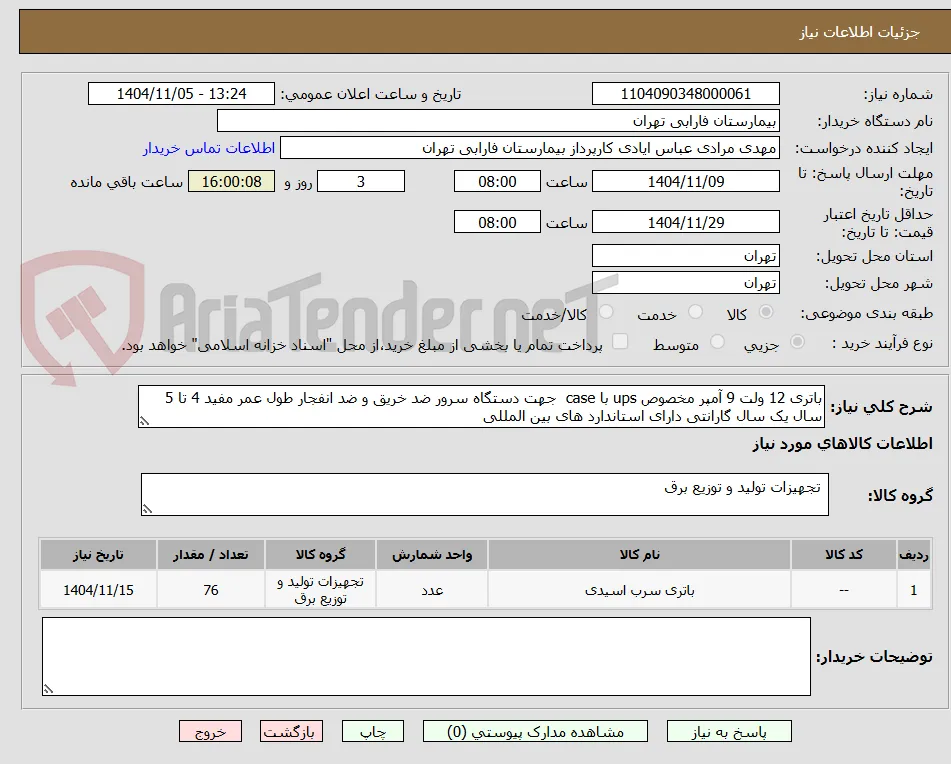Click the response deadline hour field 08:00
This screenshot has height=764, width=951.
(x=497, y=181)
